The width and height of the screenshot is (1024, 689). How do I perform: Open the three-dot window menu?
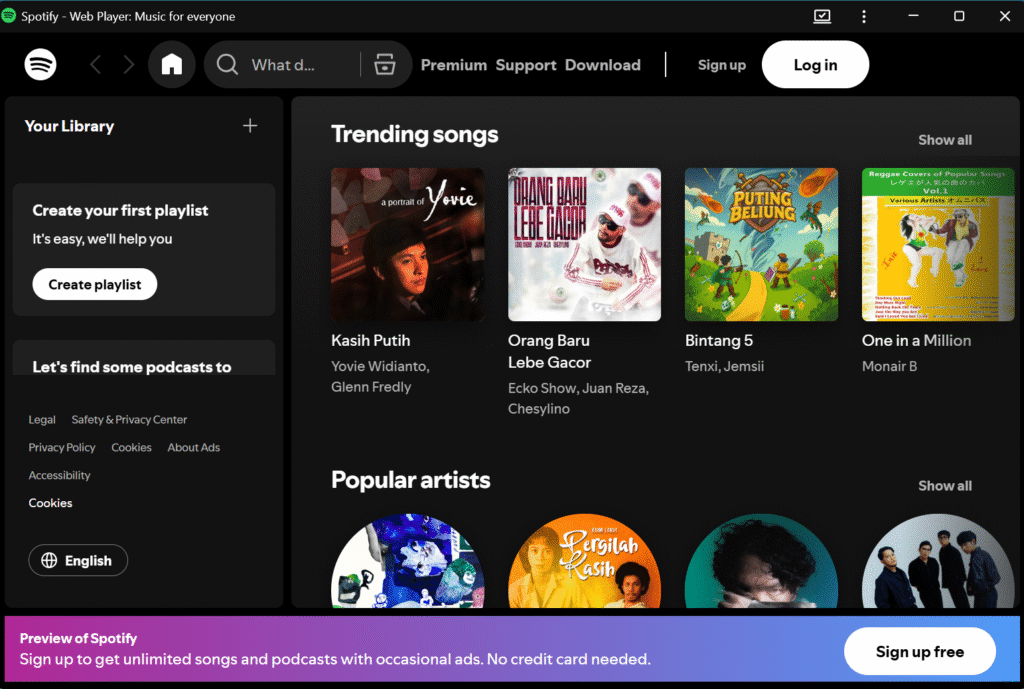[x=864, y=16]
